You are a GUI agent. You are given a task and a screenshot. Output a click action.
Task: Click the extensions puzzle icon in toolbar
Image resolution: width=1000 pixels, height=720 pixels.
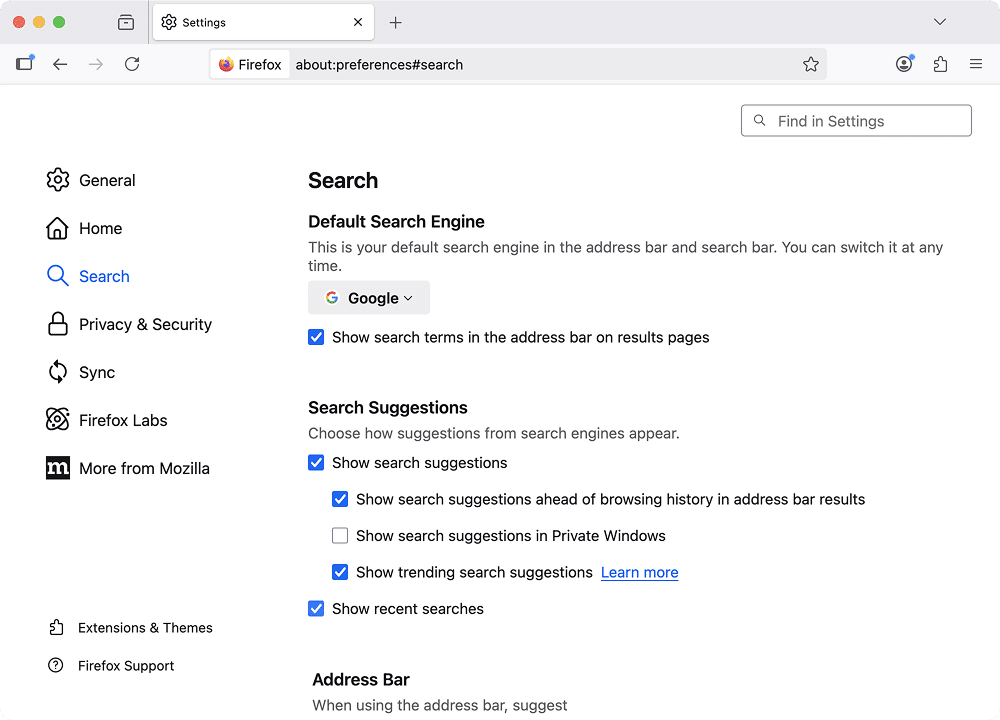(x=940, y=63)
